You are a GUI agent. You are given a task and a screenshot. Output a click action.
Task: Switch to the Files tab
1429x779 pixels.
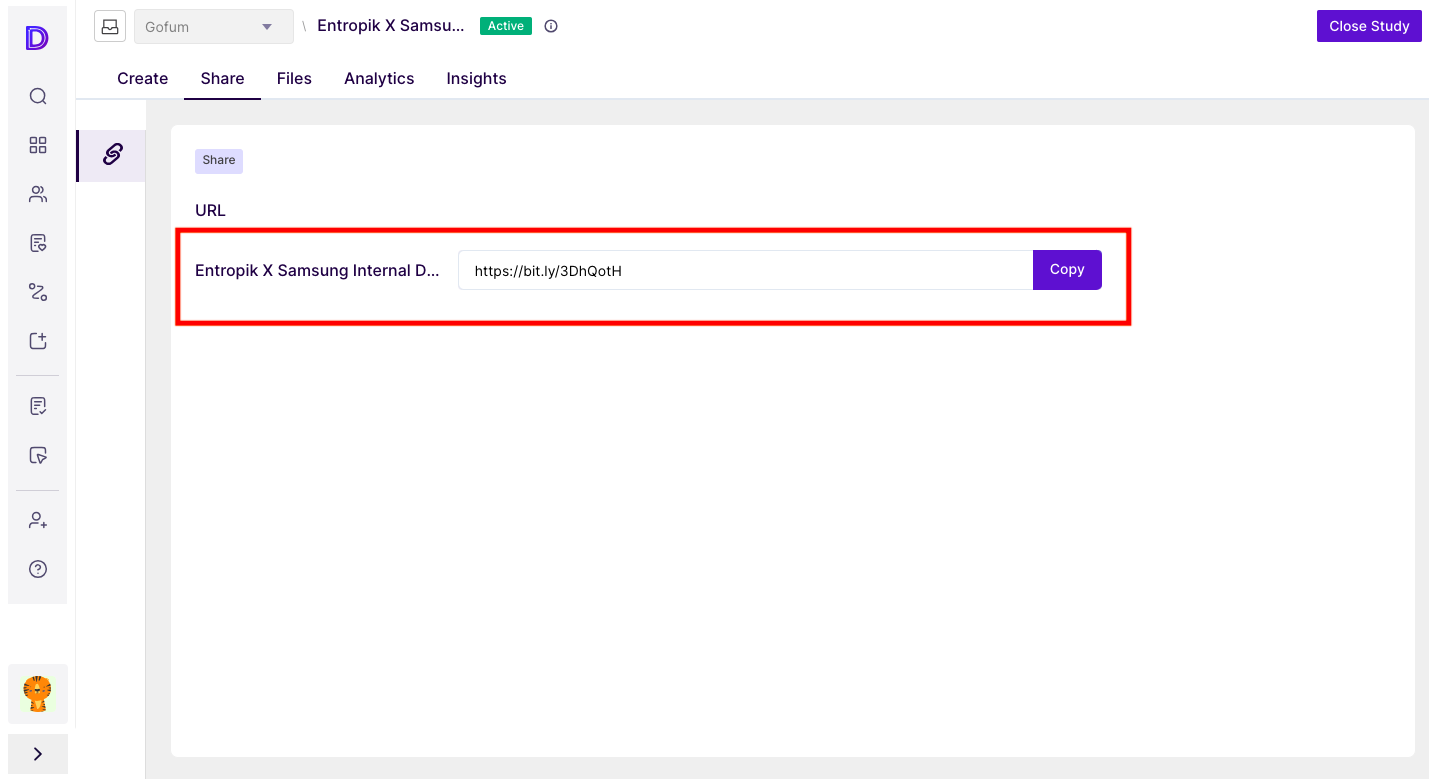point(294,78)
